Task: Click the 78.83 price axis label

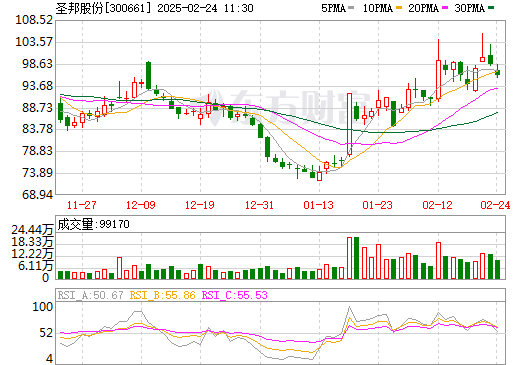Action: pyautogui.click(x=37, y=151)
